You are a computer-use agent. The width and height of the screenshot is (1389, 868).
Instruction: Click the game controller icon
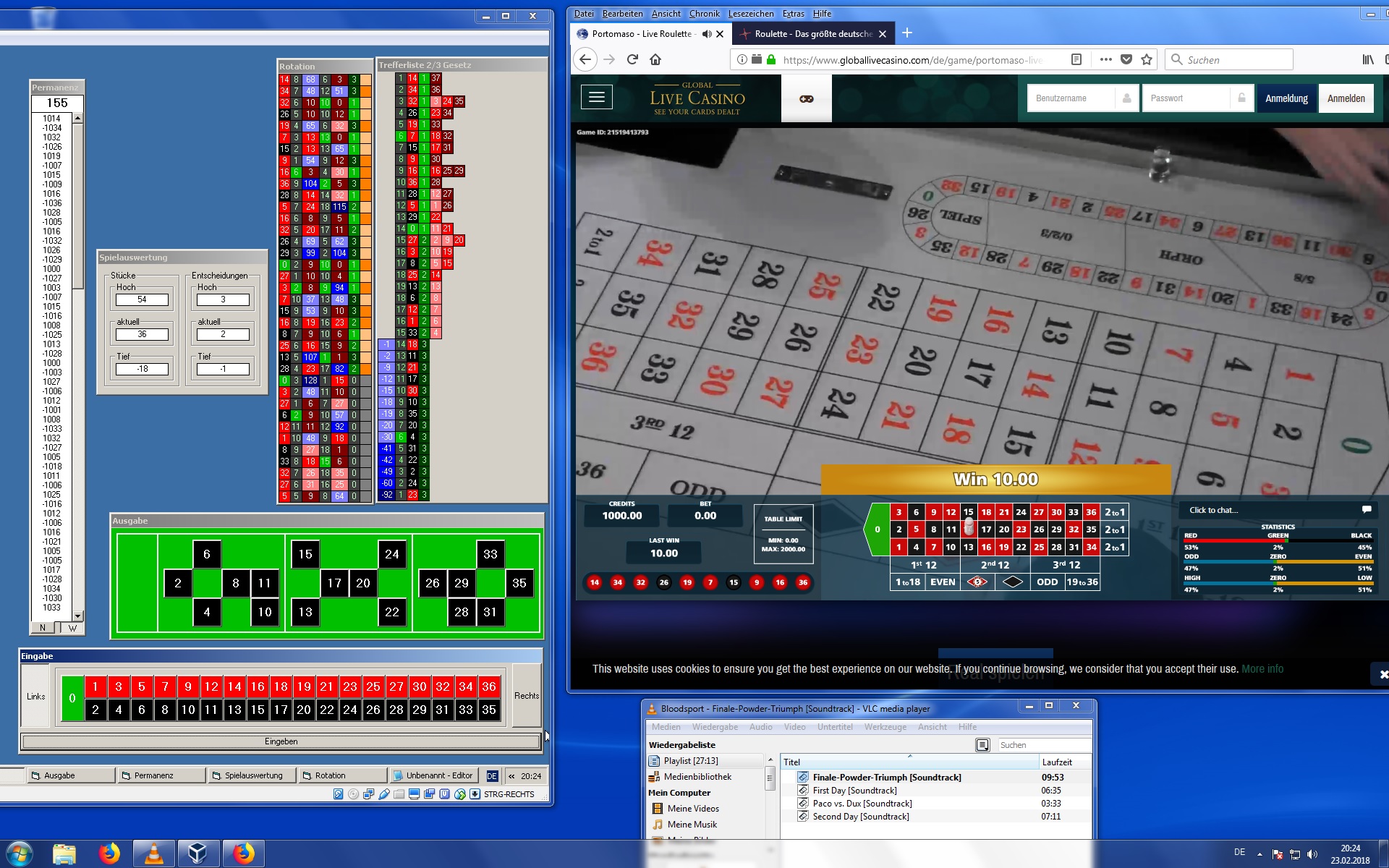806,98
